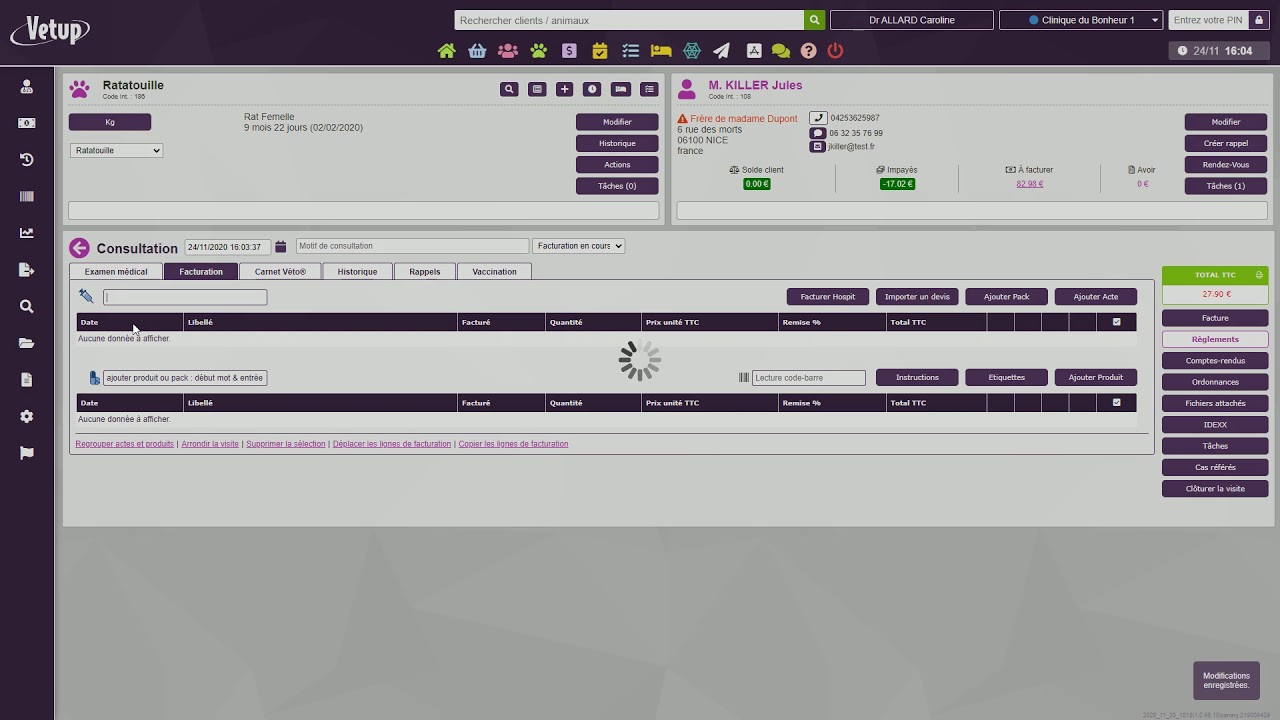Go to the home page icon
The width and height of the screenshot is (1280, 720).
pyautogui.click(x=447, y=51)
